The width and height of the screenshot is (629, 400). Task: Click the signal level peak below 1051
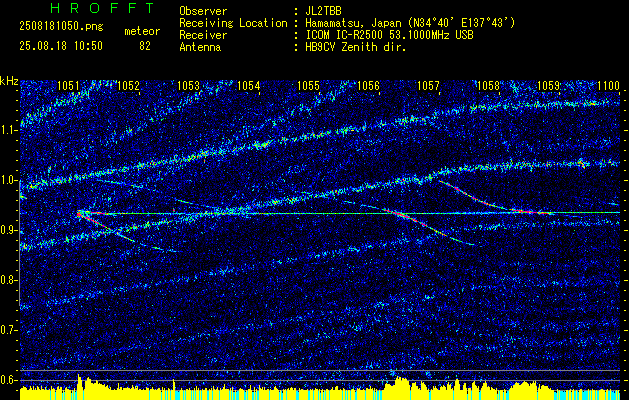coord(79,380)
